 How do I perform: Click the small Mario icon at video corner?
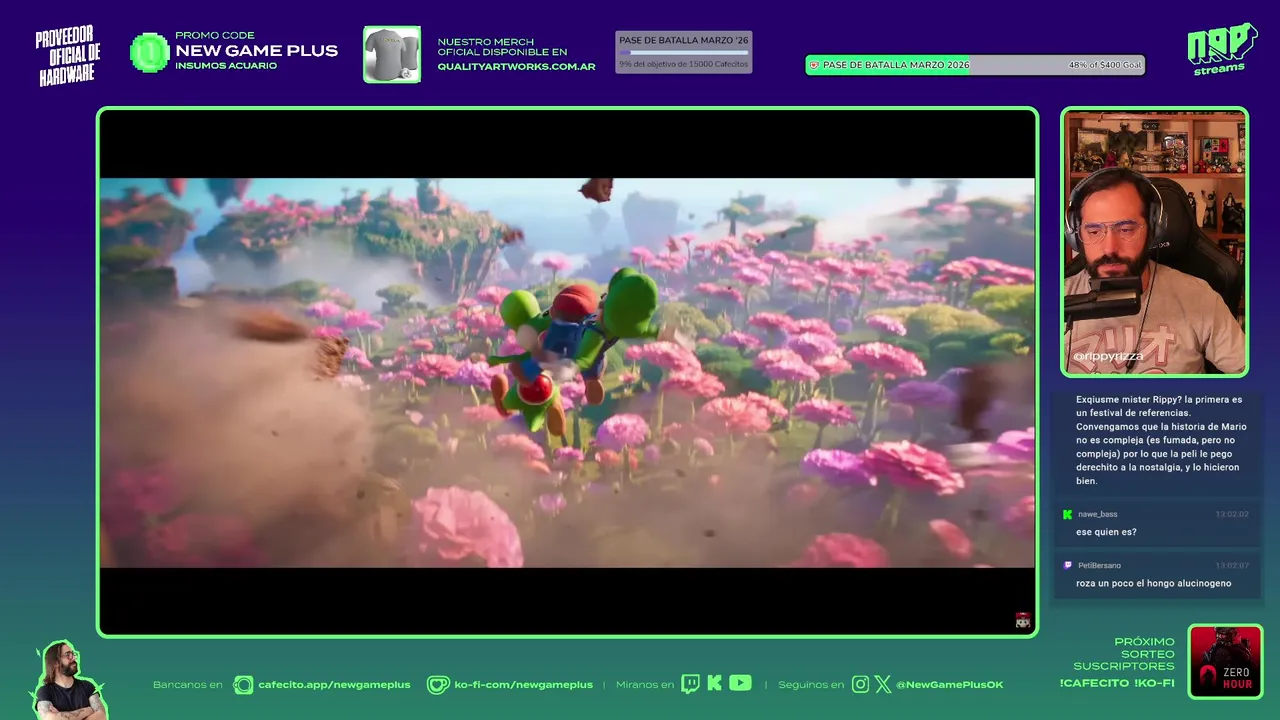click(1022, 621)
